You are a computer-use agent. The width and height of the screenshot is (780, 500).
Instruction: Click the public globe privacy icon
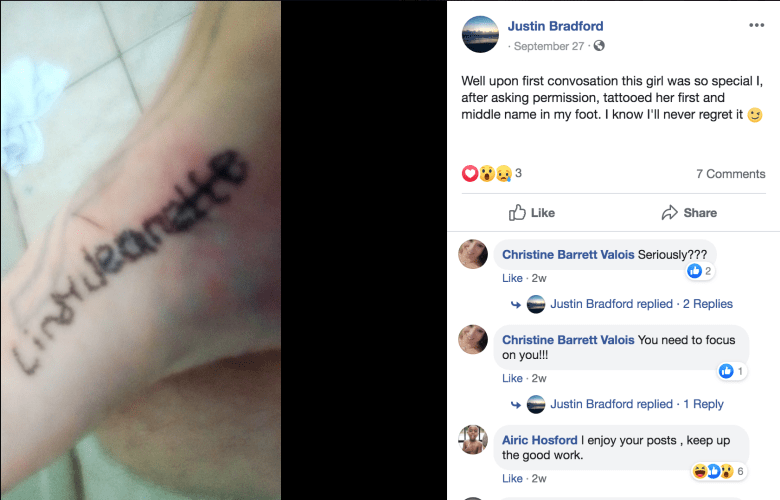599,46
